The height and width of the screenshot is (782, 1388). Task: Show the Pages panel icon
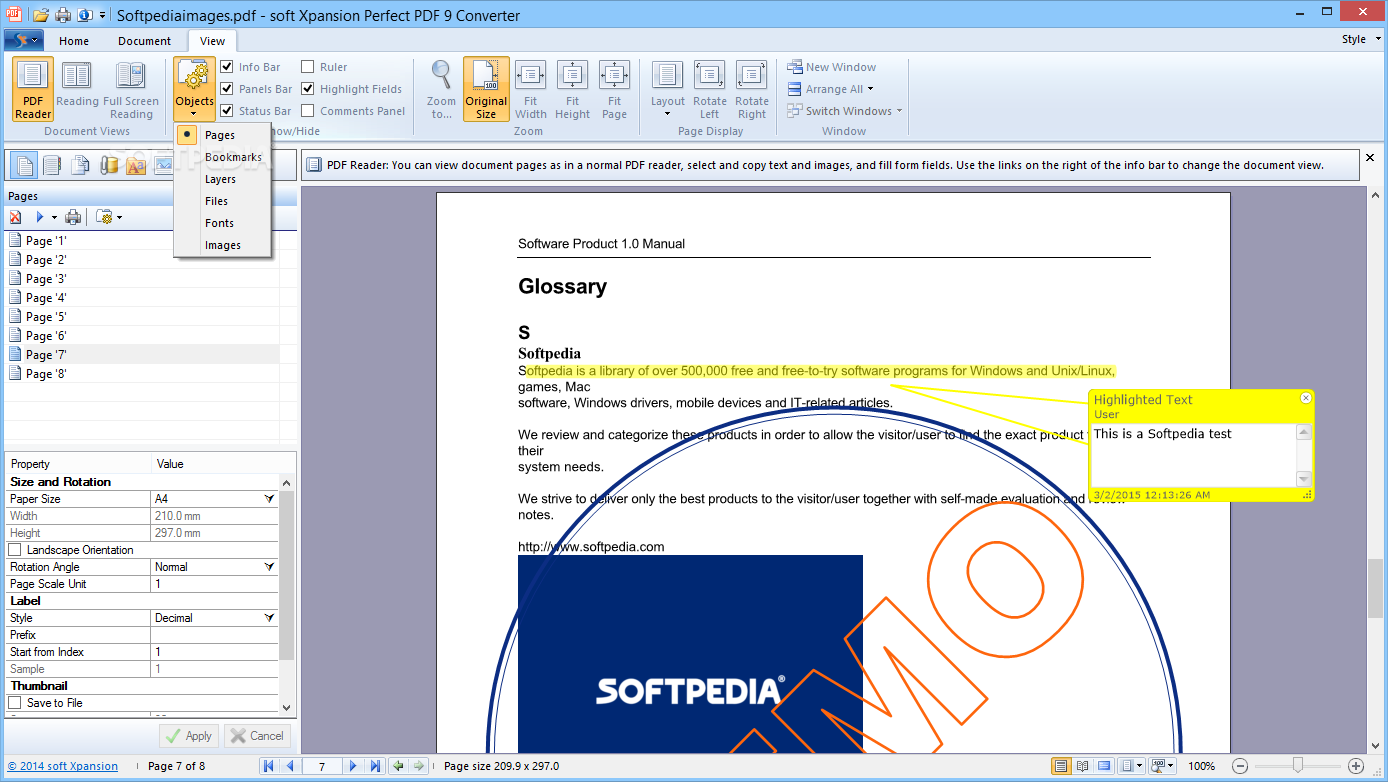[x=25, y=165]
